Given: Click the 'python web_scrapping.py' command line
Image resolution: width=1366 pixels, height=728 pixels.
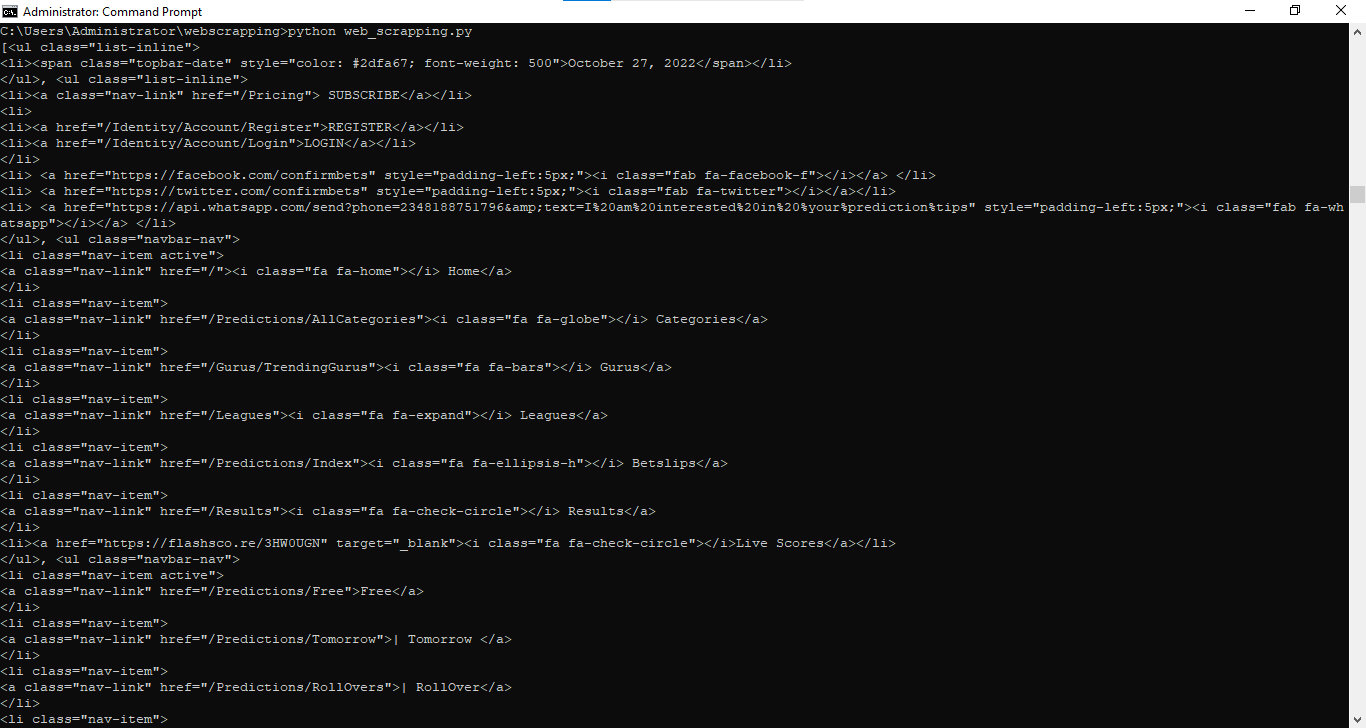Looking at the screenshot, I should (236, 31).
